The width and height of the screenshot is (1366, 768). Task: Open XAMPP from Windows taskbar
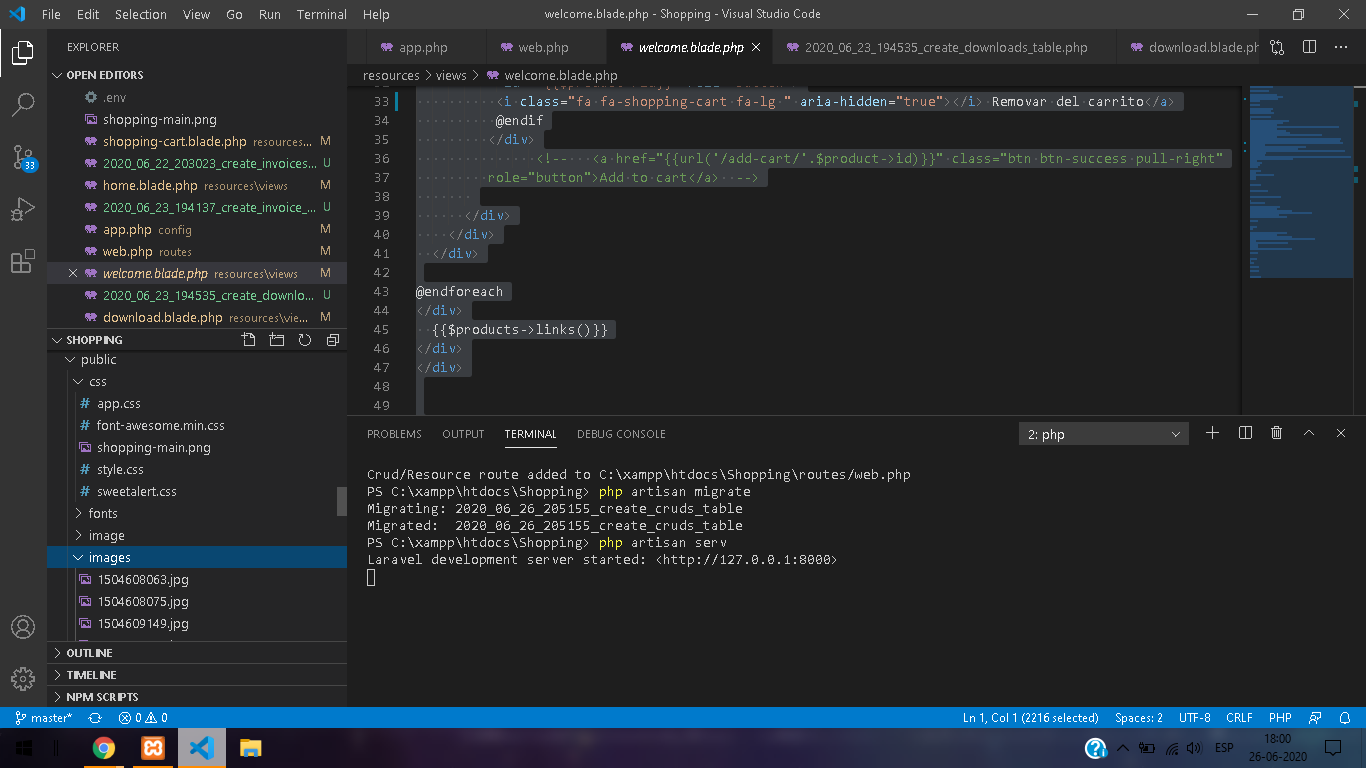[153, 748]
